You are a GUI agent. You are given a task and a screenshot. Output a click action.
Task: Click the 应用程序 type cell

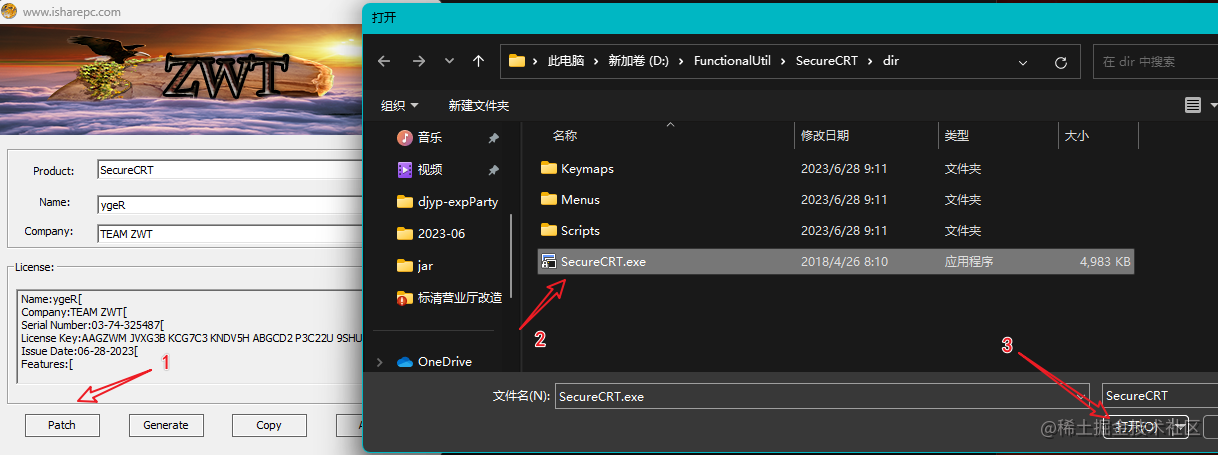click(x=968, y=262)
